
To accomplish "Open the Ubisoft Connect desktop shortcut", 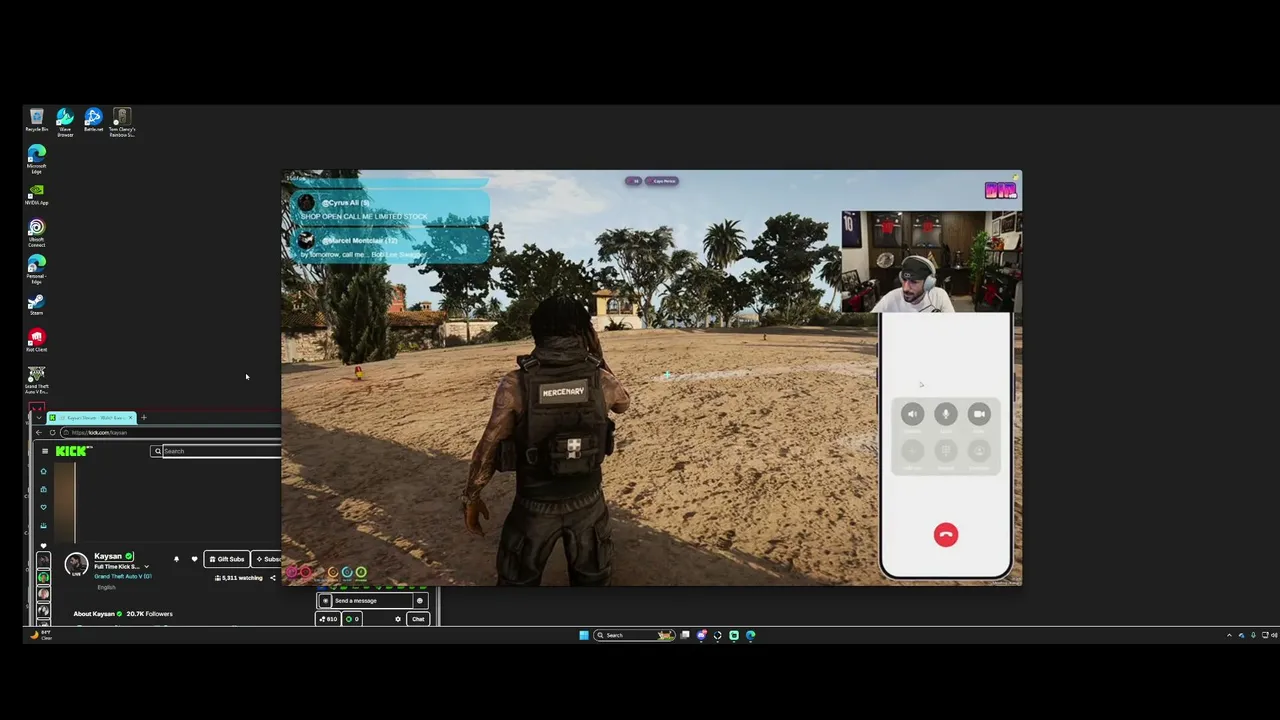I will [x=37, y=233].
